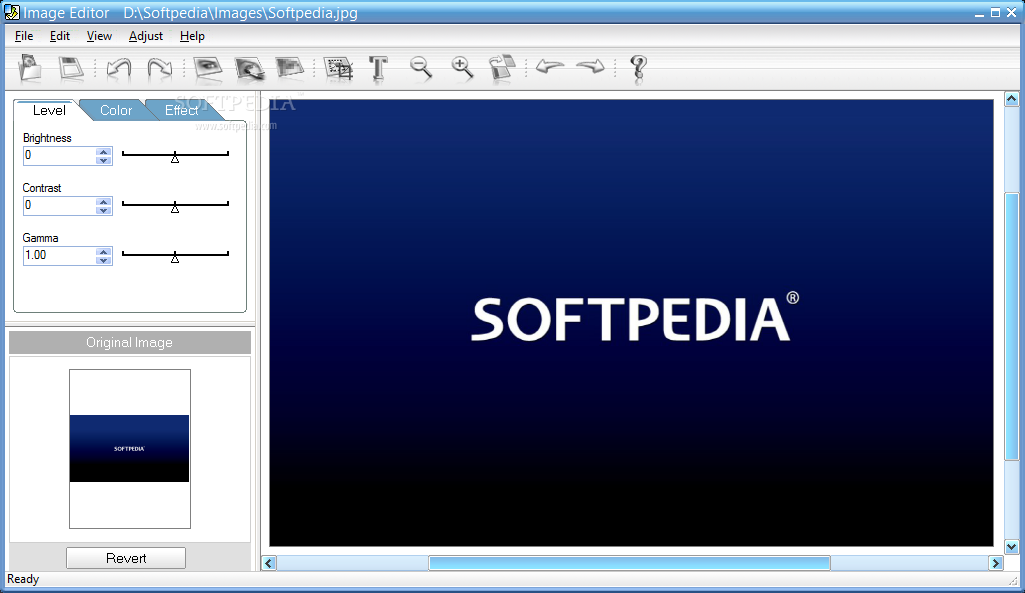Click the horizontal scrollbar left arrow
The width and height of the screenshot is (1025, 593).
pyautogui.click(x=269, y=563)
